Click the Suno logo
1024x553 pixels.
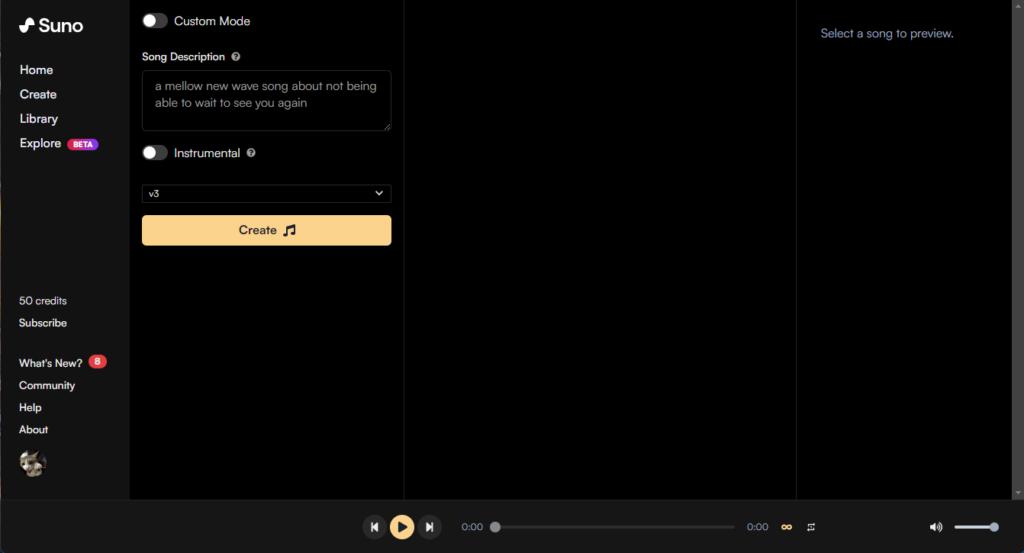tap(51, 25)
